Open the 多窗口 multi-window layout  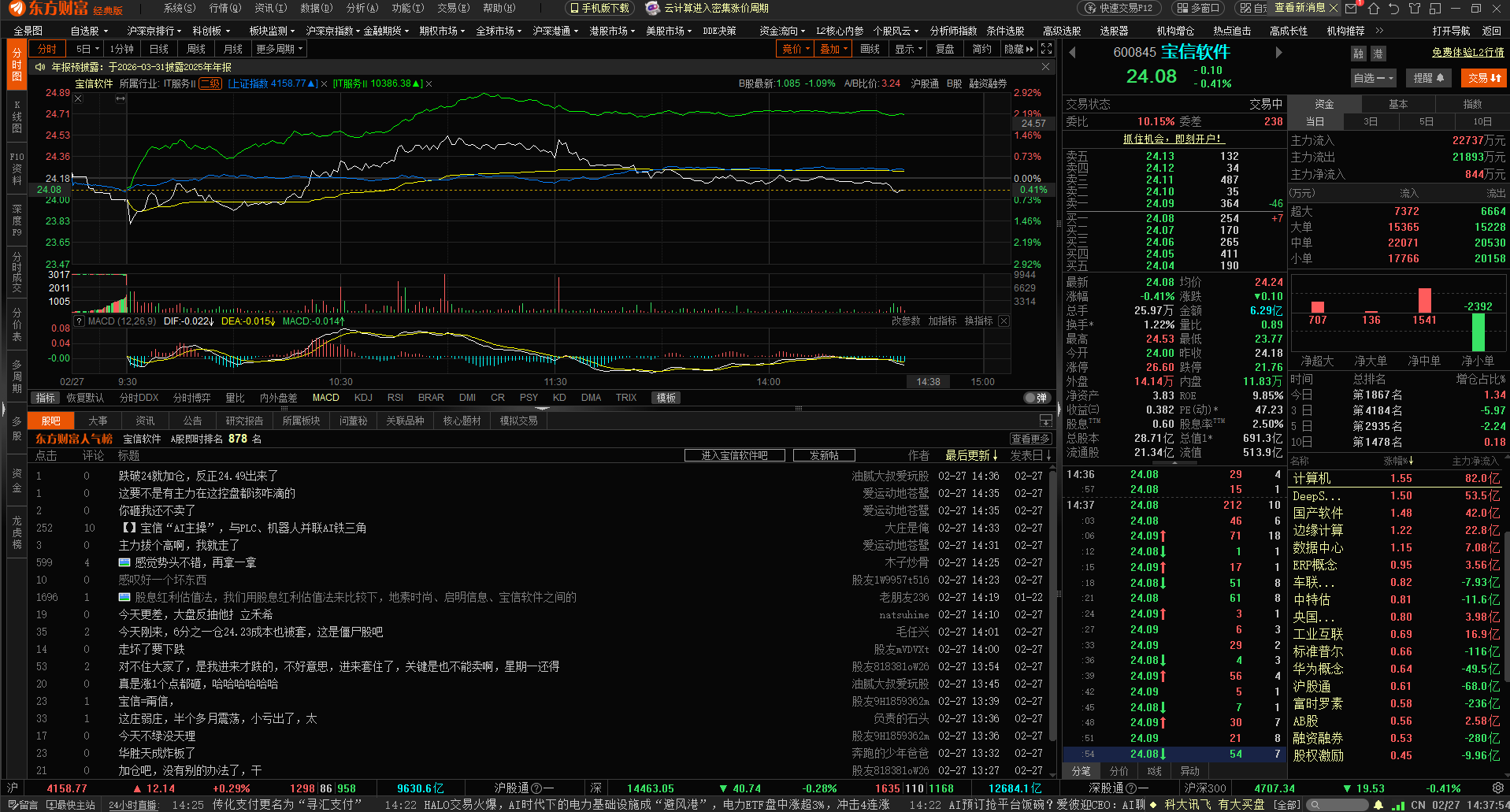pos(1197,8)
